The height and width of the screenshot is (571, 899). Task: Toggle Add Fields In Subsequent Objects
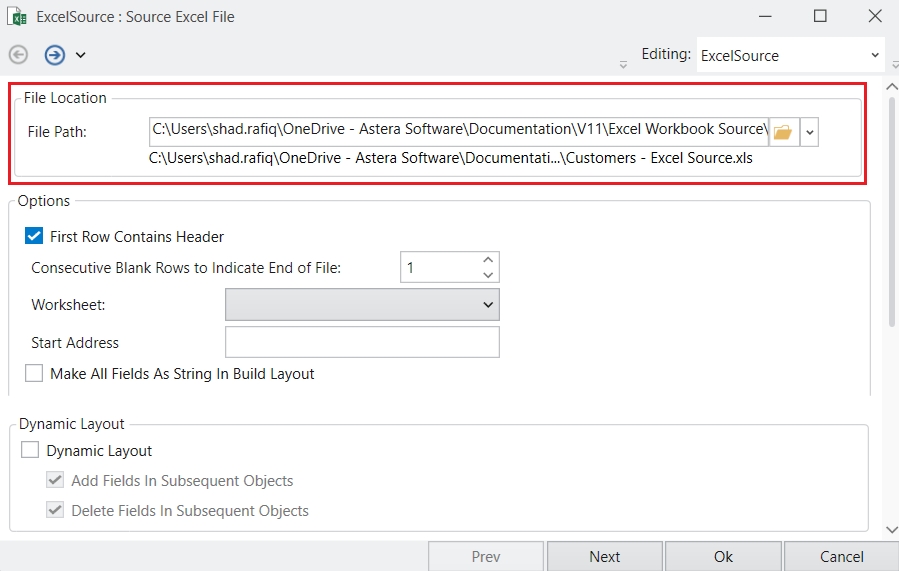(x=55, y=480)
